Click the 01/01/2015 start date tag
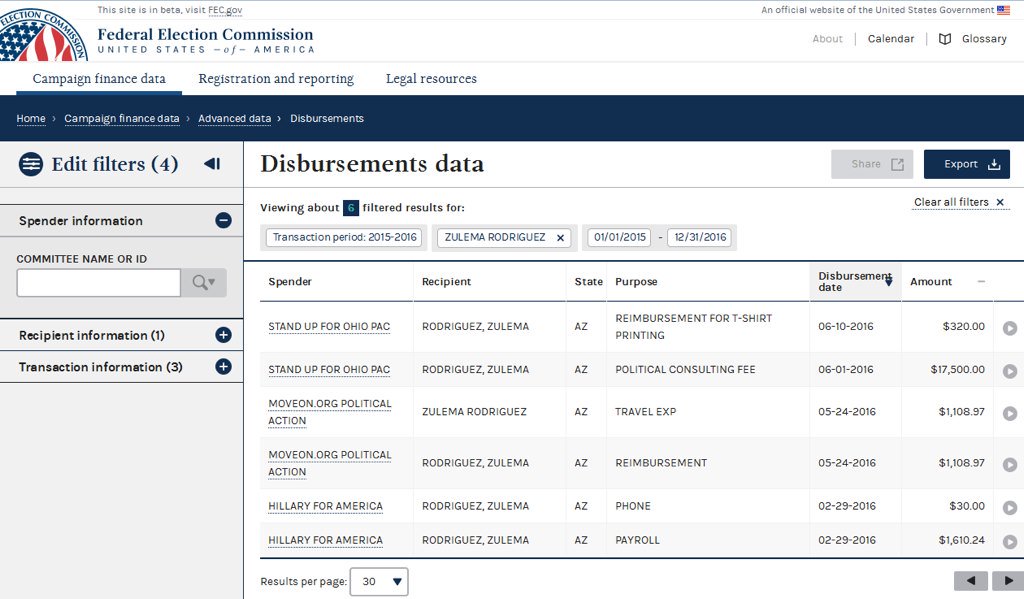 [x=619, y=237]
